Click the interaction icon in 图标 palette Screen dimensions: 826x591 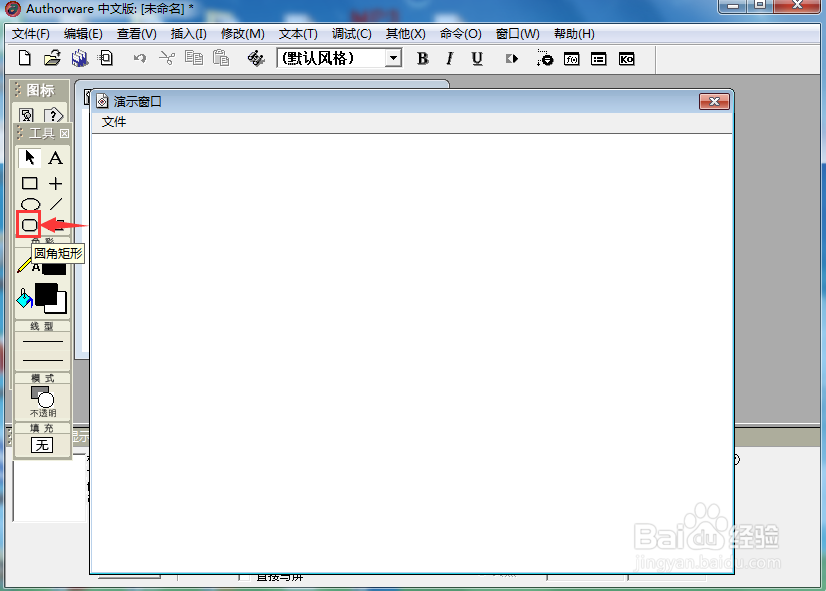[x=54, y=114]
